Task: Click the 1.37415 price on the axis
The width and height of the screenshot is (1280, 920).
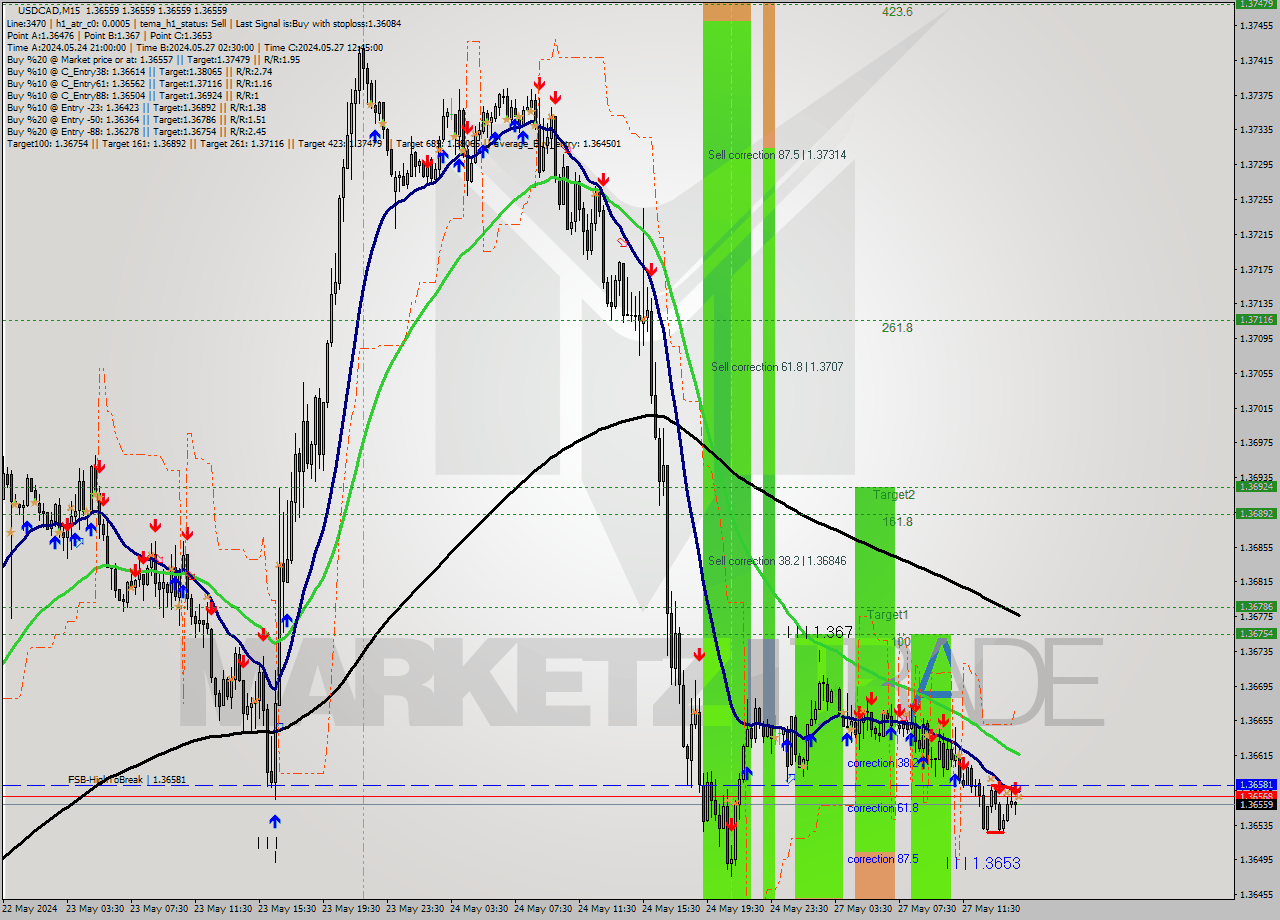Action: 1255,60
